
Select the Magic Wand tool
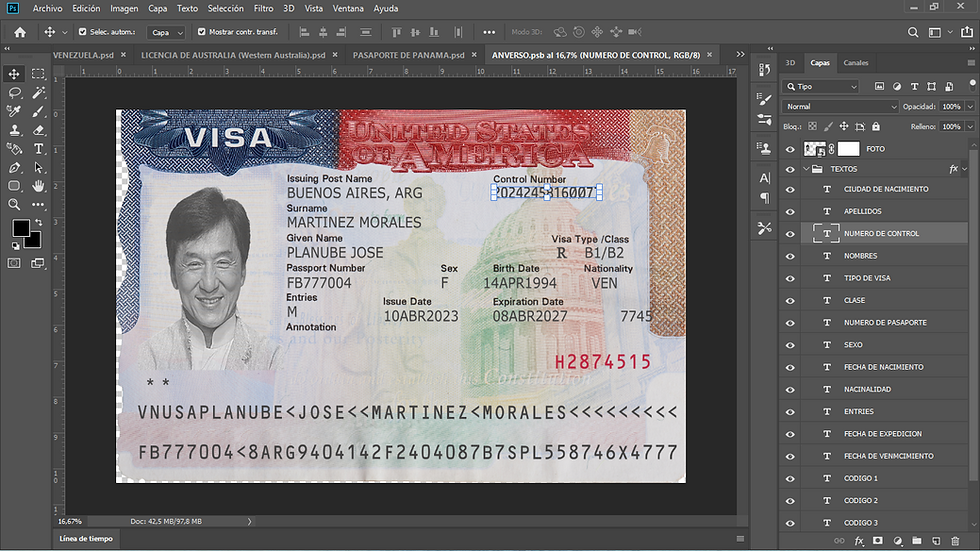point(38,92)
